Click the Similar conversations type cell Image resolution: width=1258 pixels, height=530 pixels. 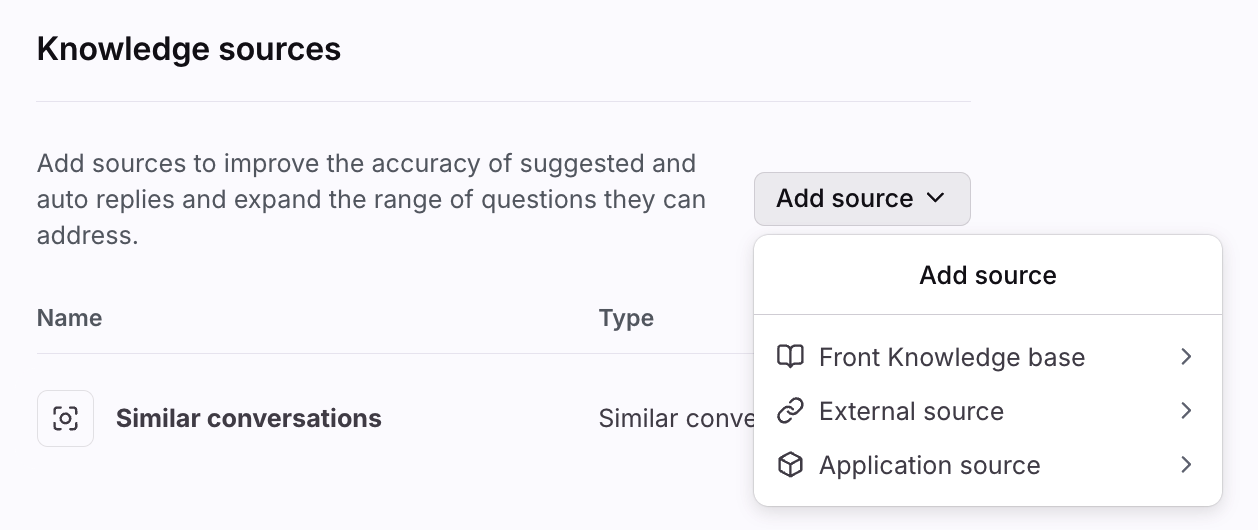coord(675,418)
